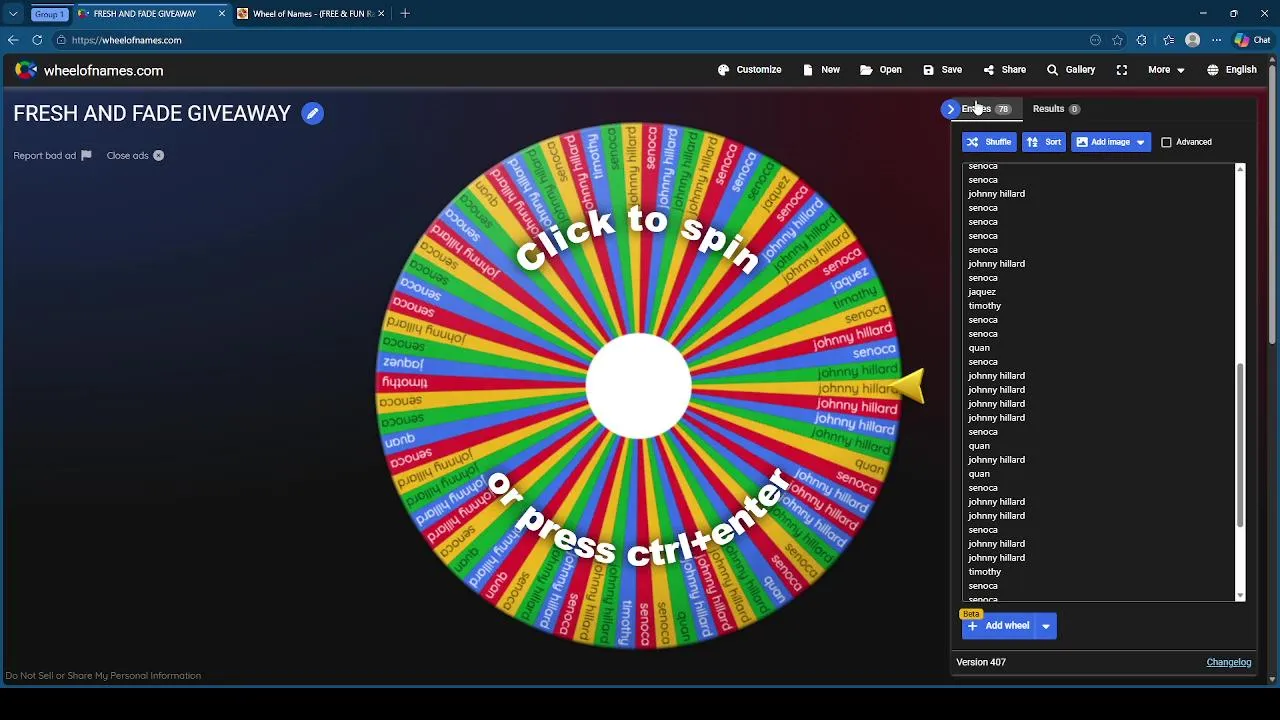Toggle fullscreen mode icon
This screenshot has height=720, width=1280.
pos(1122,70)
